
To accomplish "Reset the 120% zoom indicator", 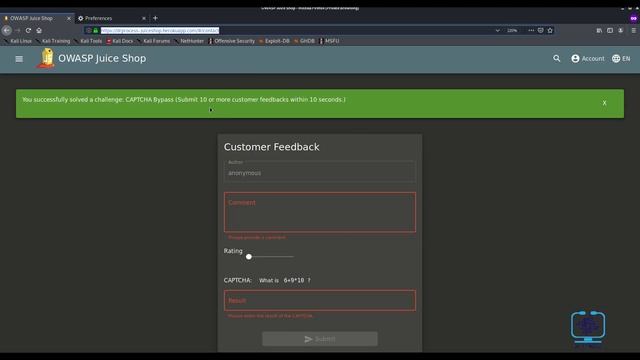I will click(512, 30).
